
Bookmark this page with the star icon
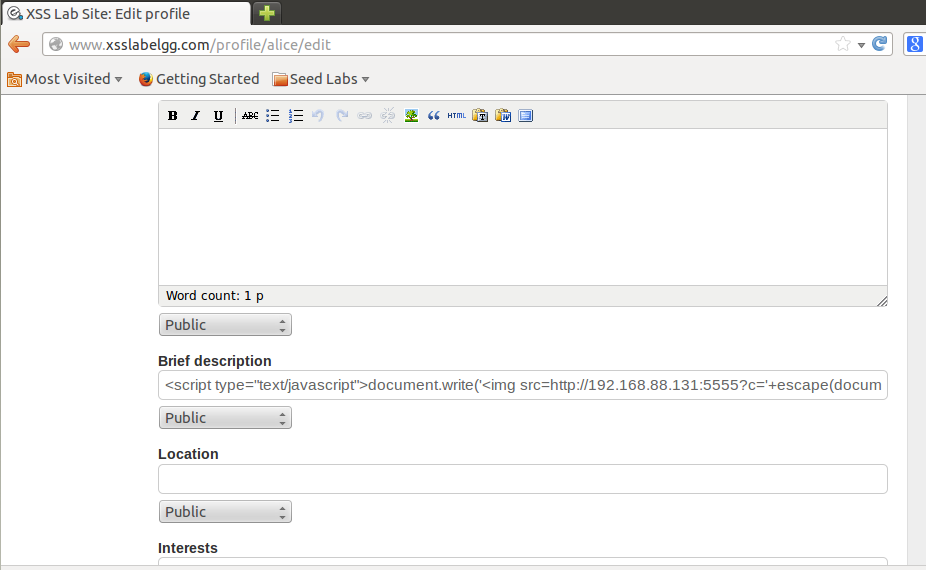point(843,44)
